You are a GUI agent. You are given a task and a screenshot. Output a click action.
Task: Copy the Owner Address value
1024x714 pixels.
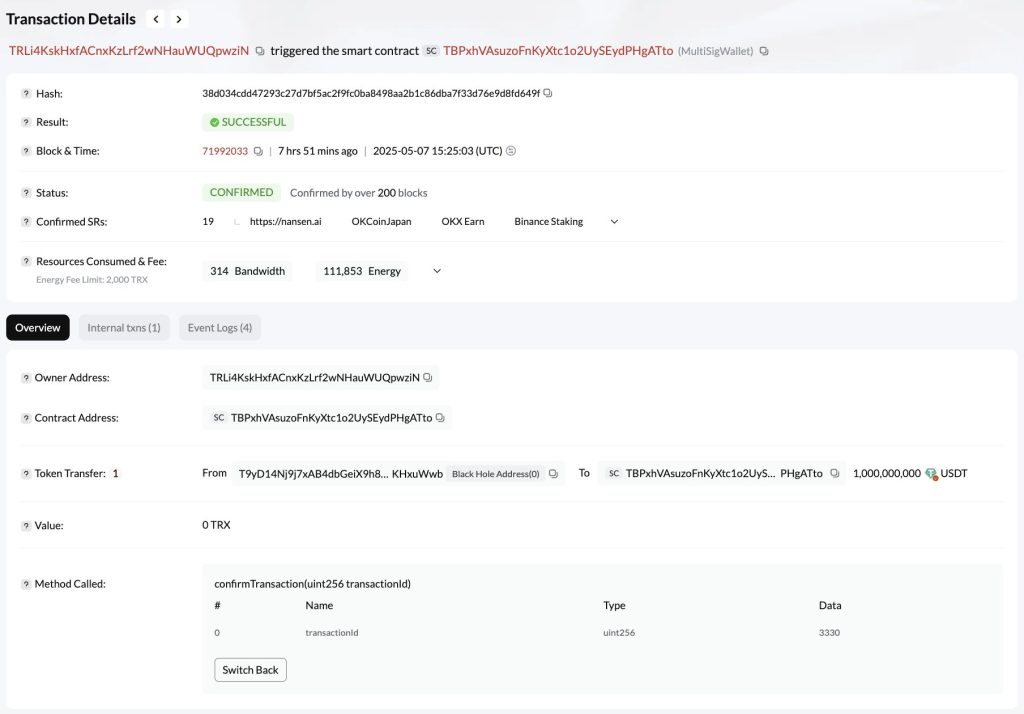[428, 378]
